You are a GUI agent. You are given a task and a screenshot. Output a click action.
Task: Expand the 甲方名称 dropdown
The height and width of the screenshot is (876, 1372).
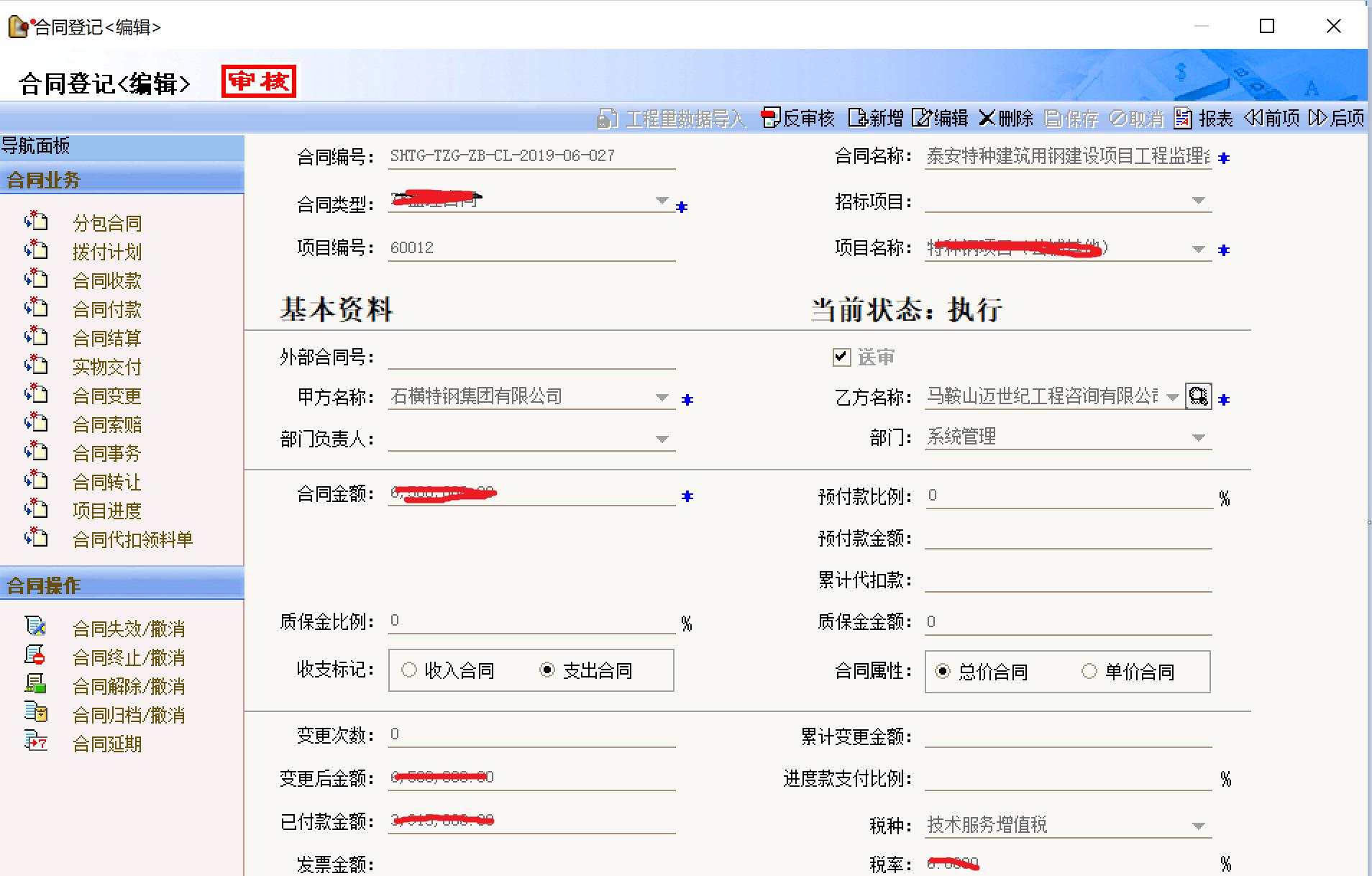662,397
